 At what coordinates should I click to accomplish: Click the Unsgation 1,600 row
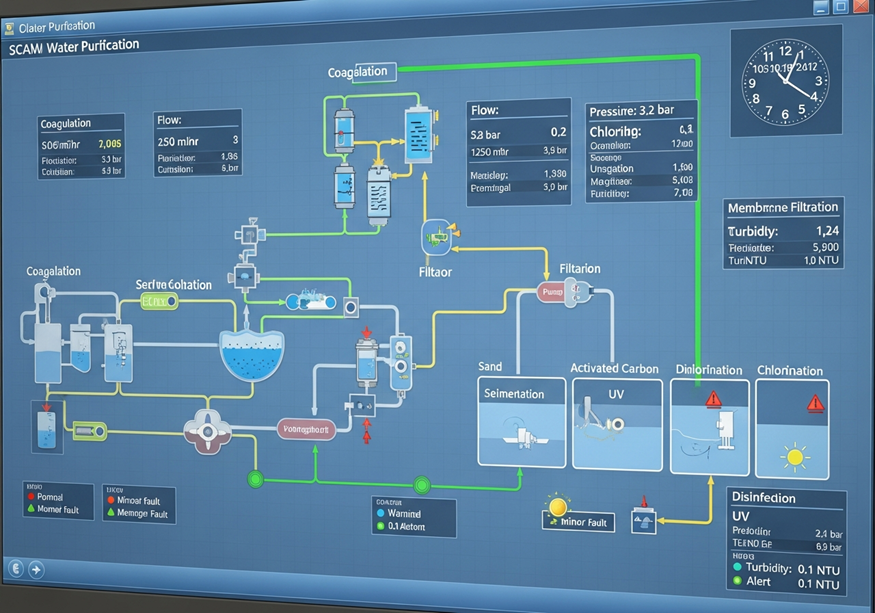(641, 168)
